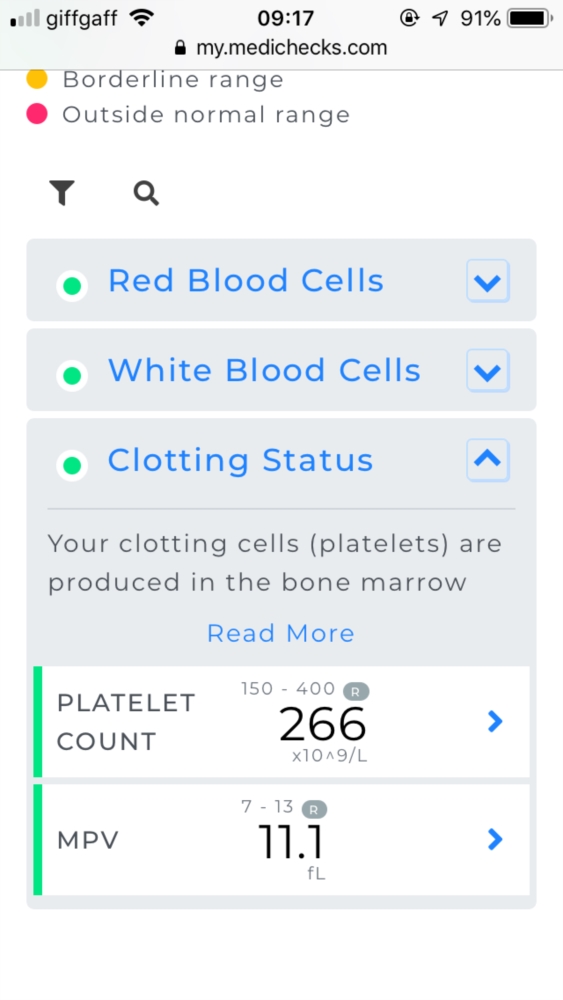Select the MPV result row

coord(281,840)
